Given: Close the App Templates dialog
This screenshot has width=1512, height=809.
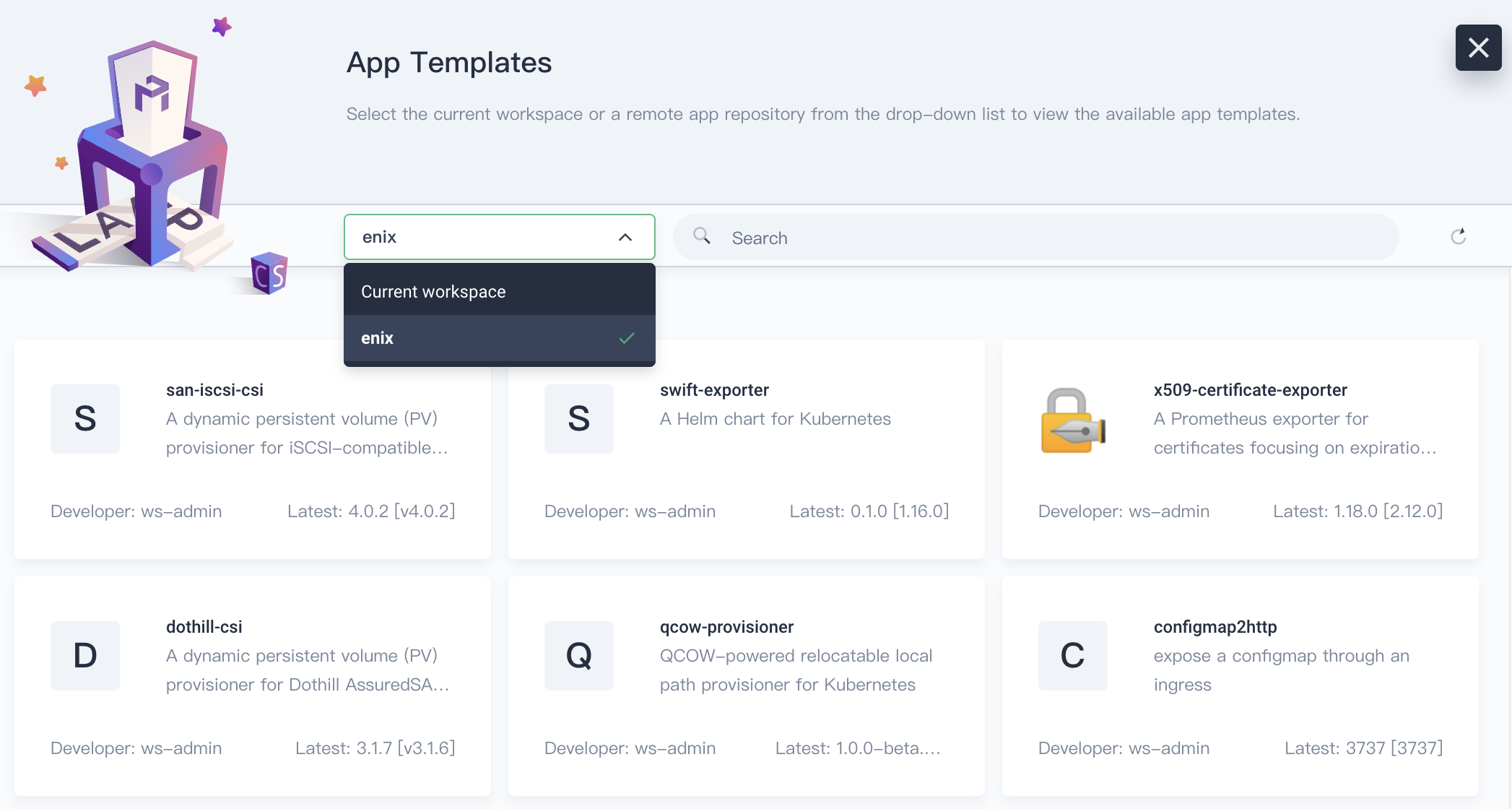Looking at the screenshot, I should [1478, 48].
